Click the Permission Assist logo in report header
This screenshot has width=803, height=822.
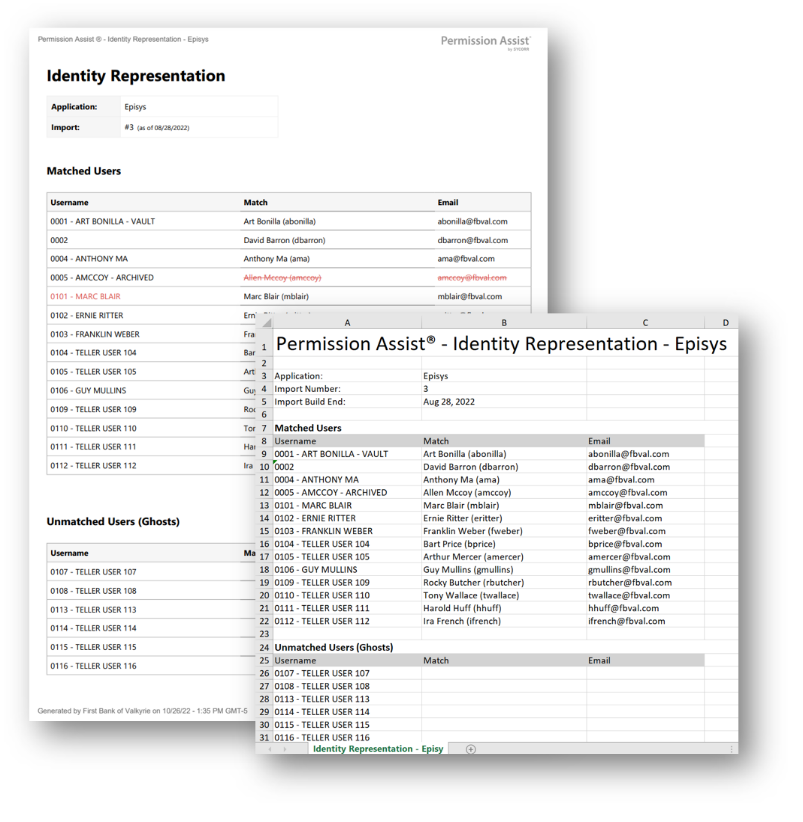coord(486,42)
